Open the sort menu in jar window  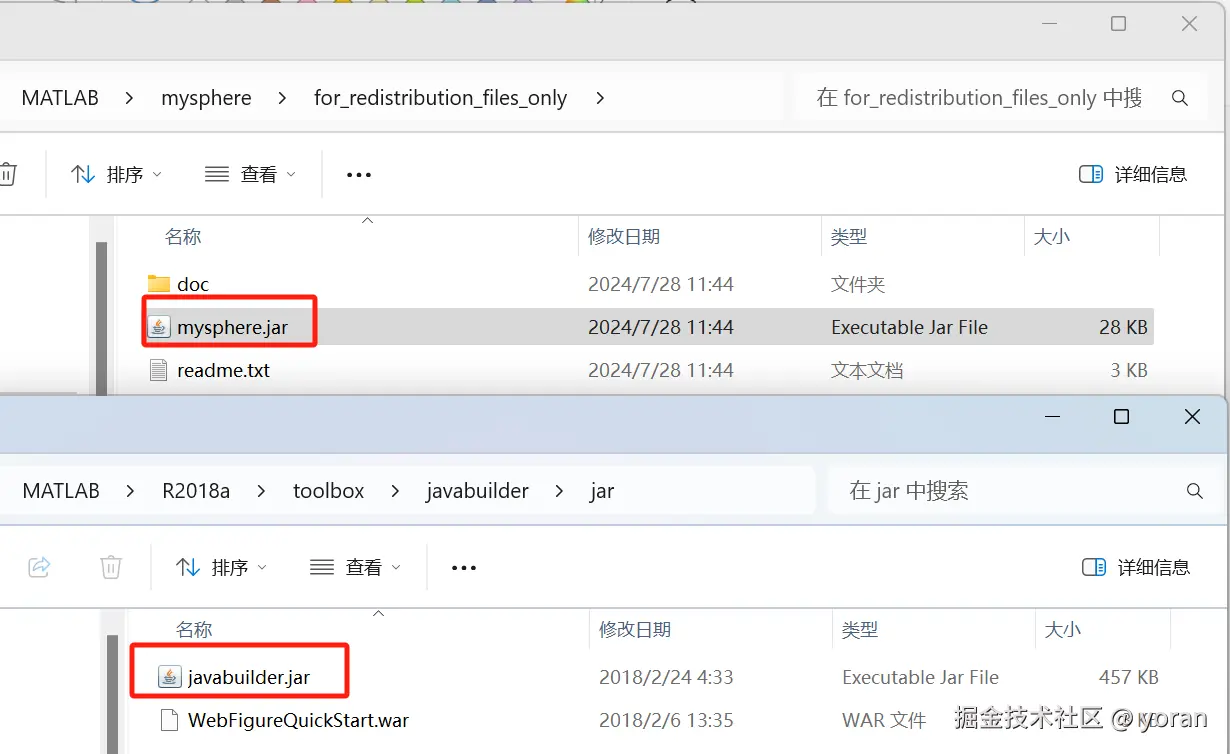click(221, 567)
